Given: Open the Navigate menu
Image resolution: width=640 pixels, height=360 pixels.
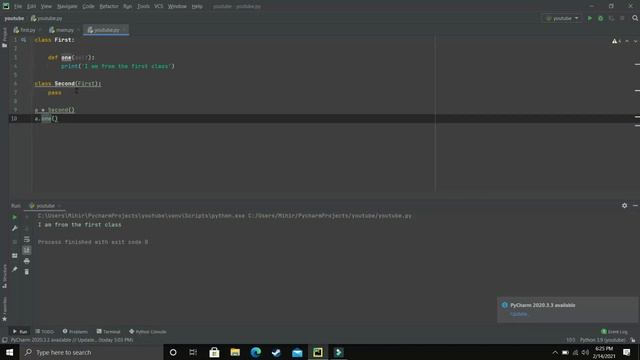Looking at the screenshot, I should tap(67, 6).
